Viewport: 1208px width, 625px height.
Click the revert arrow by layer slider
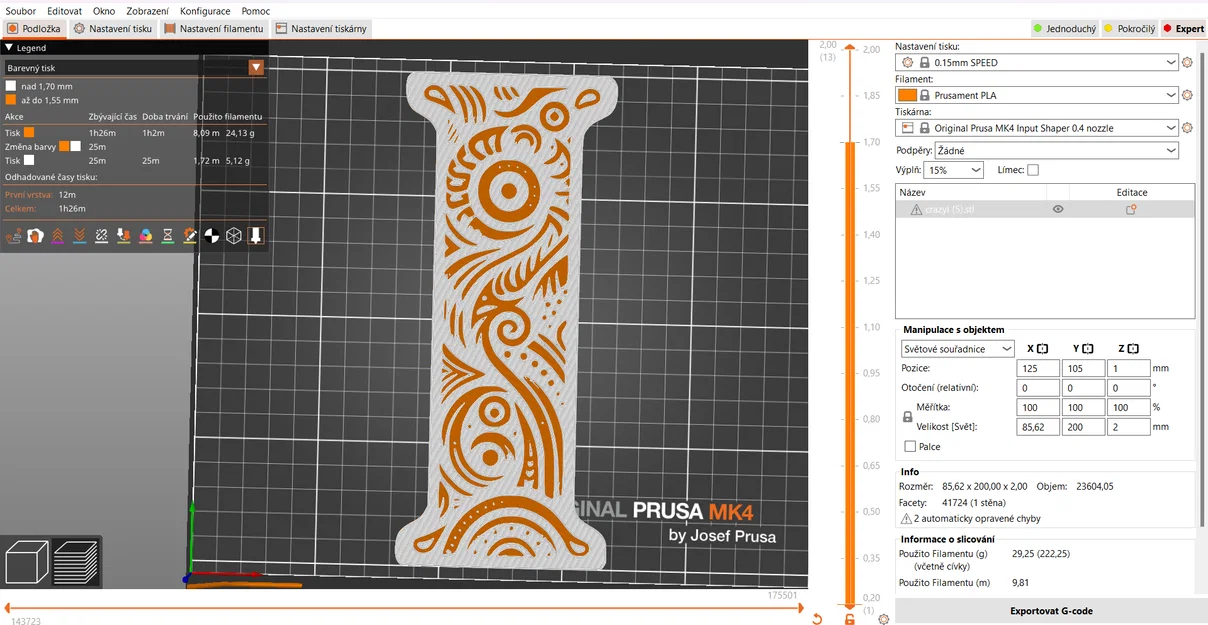pos(817,619)
